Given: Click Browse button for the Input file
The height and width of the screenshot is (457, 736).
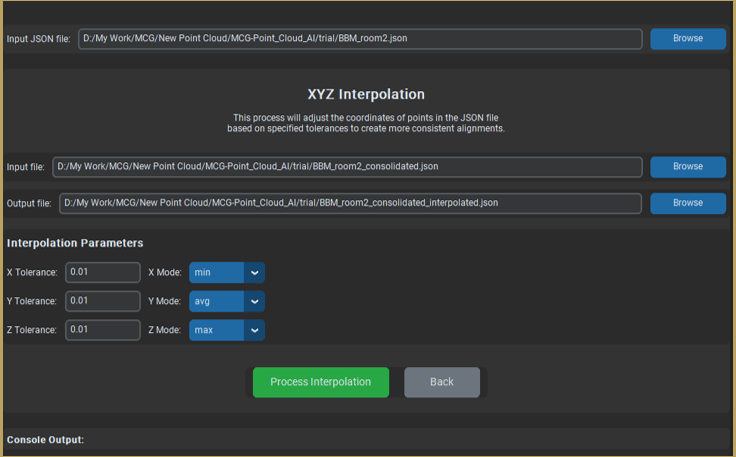Looking at the screenshot, I should coord(688,167).
